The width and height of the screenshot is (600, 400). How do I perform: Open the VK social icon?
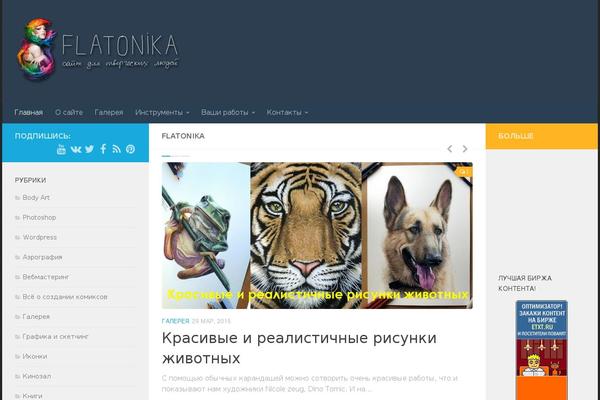(x=76, y=149)
